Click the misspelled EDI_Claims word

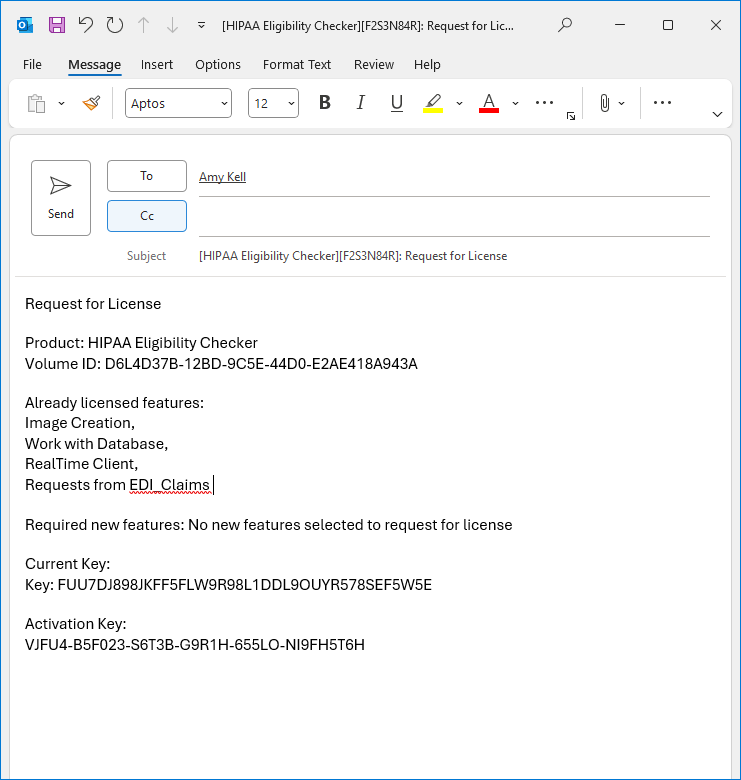click(x=170, y=485)
